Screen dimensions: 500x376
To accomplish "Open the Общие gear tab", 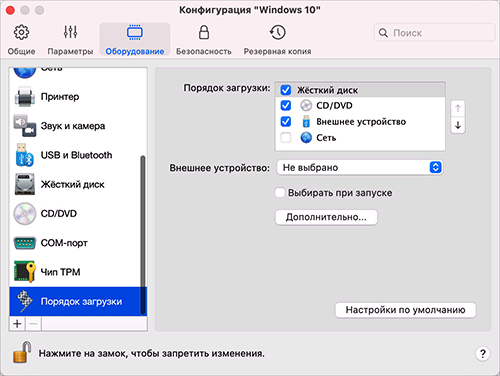I will click(21, 39).
